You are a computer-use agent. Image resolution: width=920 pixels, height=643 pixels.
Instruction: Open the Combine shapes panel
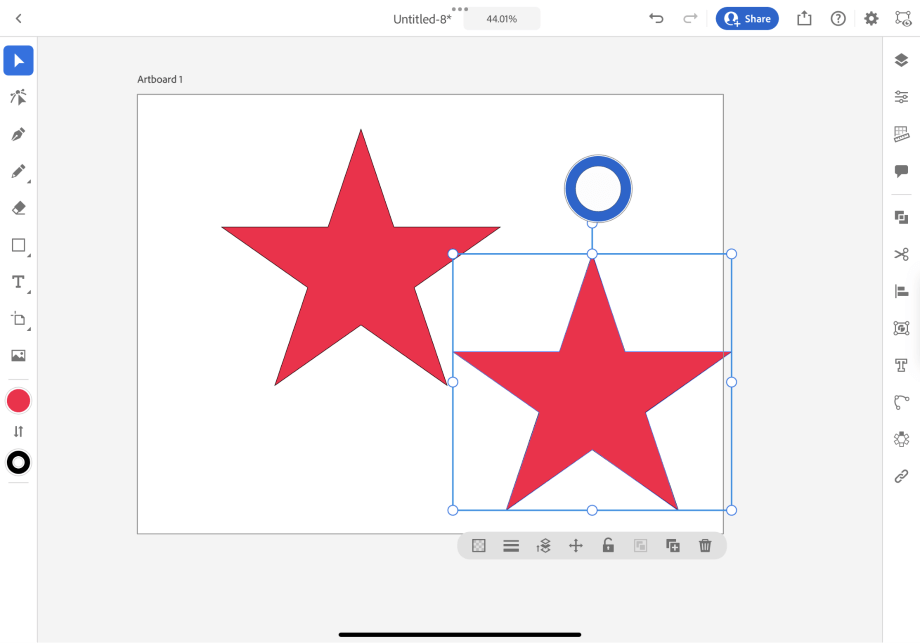pyautogui.click(x=901, y=217)
